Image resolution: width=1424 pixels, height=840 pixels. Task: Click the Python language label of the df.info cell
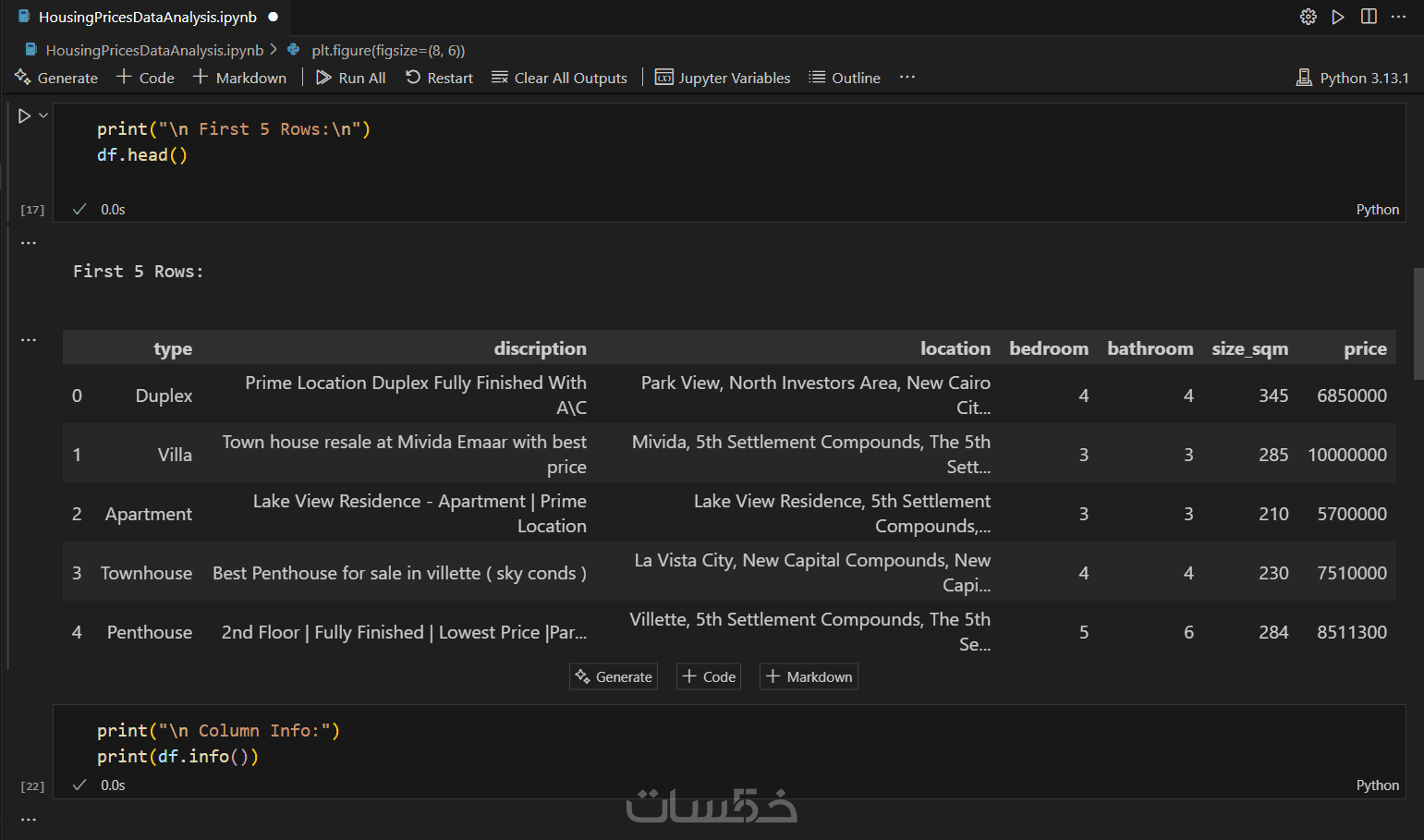pos(1377,785)
